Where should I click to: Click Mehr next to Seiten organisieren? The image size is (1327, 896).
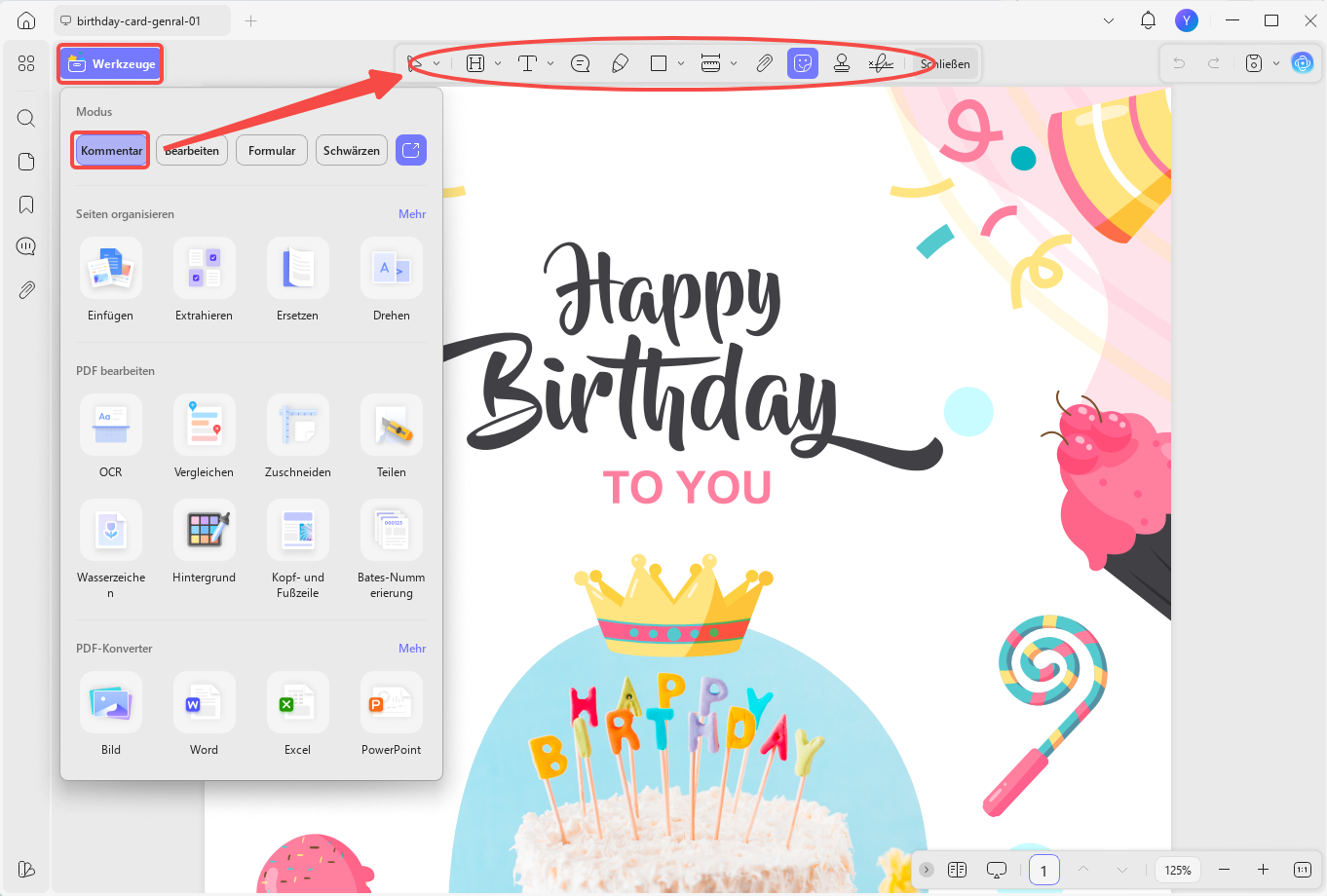[412, 214]
